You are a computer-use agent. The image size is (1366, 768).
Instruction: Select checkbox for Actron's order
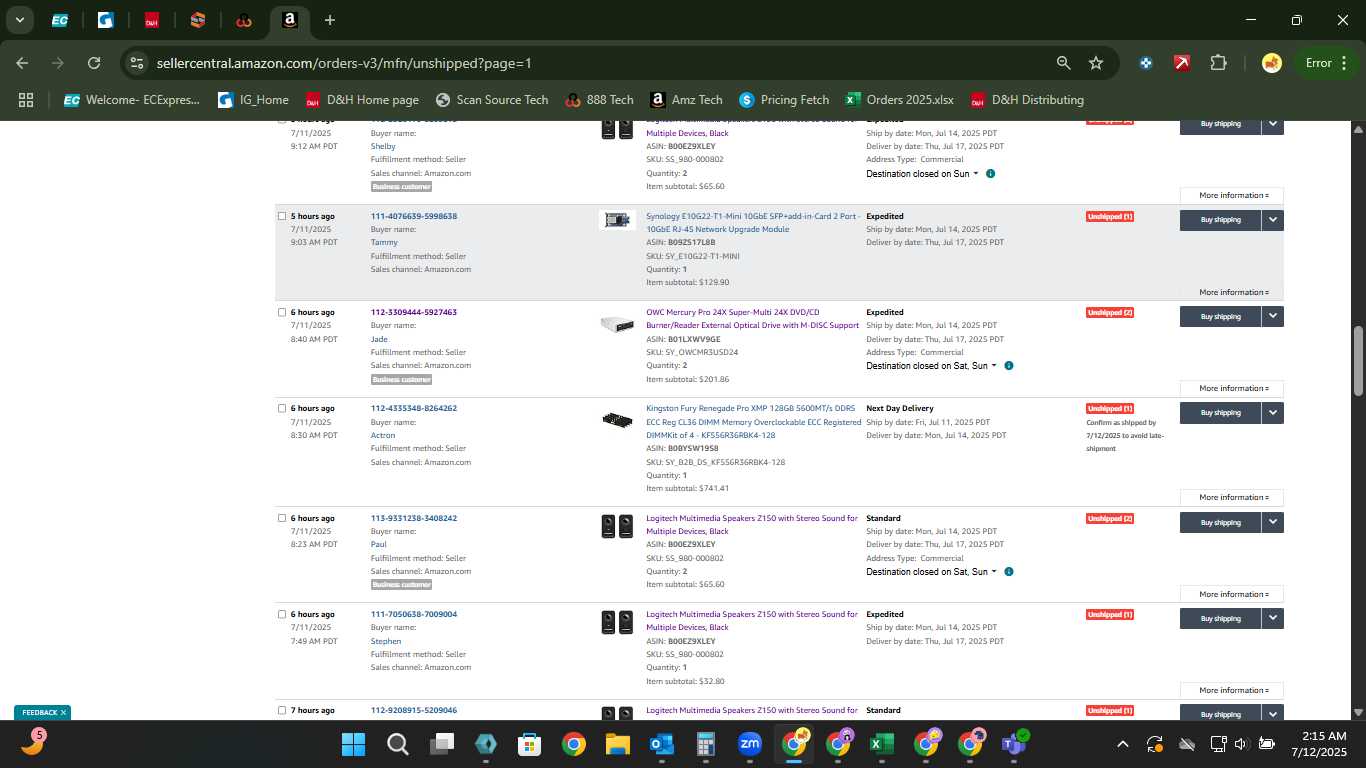coord(282,408)
